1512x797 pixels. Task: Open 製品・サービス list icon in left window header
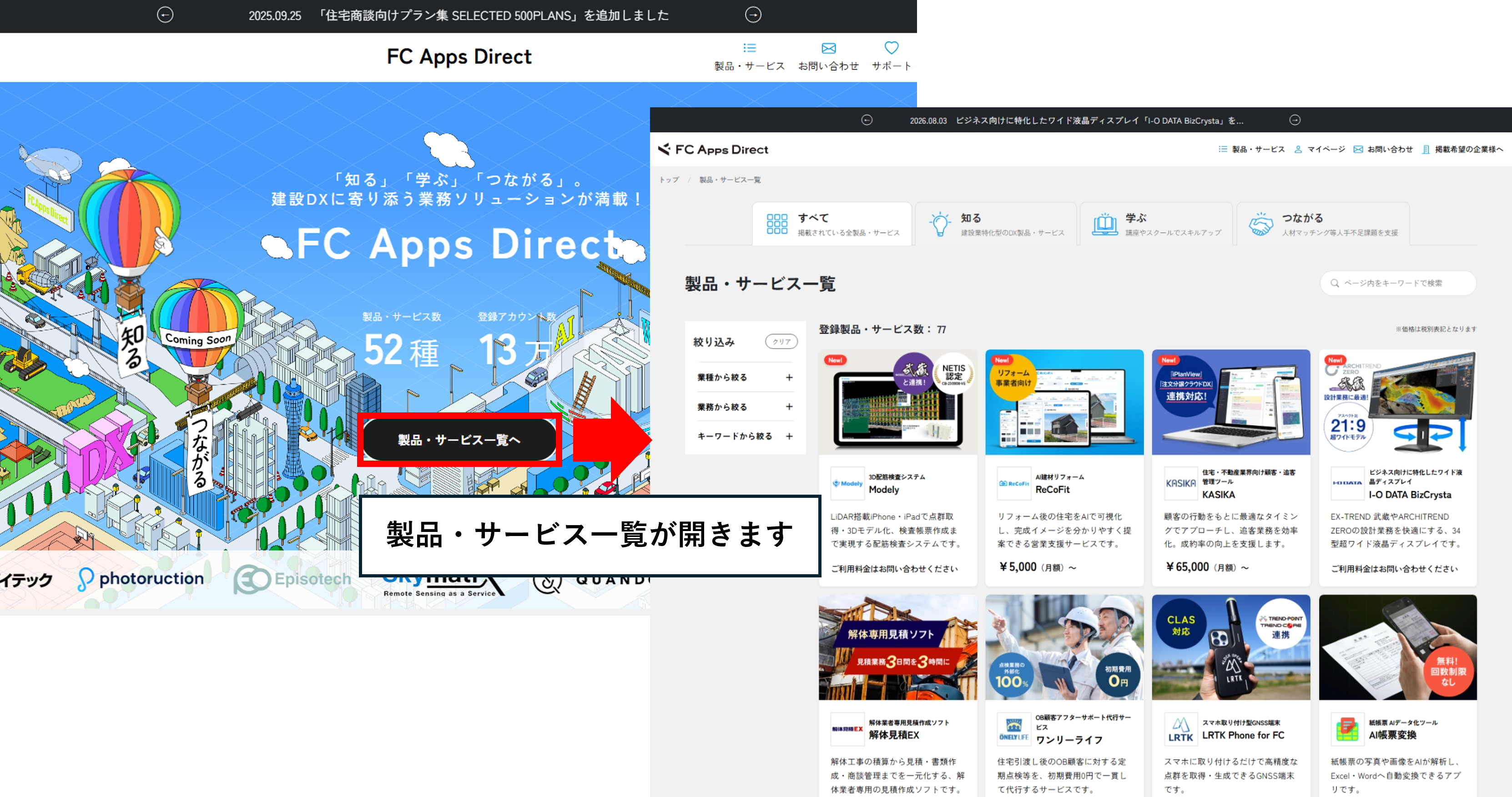pos(750,48)
